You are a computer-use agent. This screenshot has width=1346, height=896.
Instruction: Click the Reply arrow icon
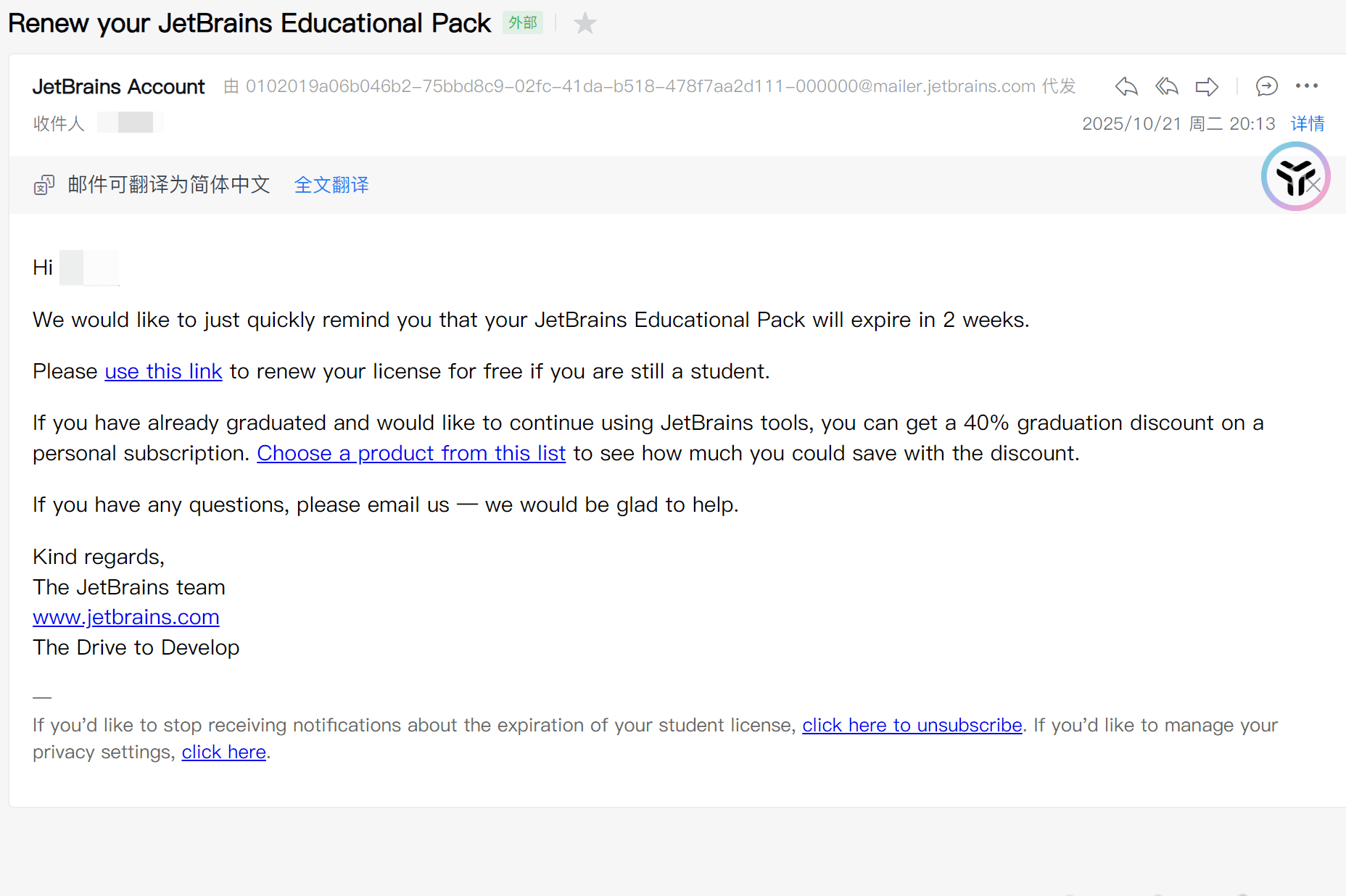1126,87
